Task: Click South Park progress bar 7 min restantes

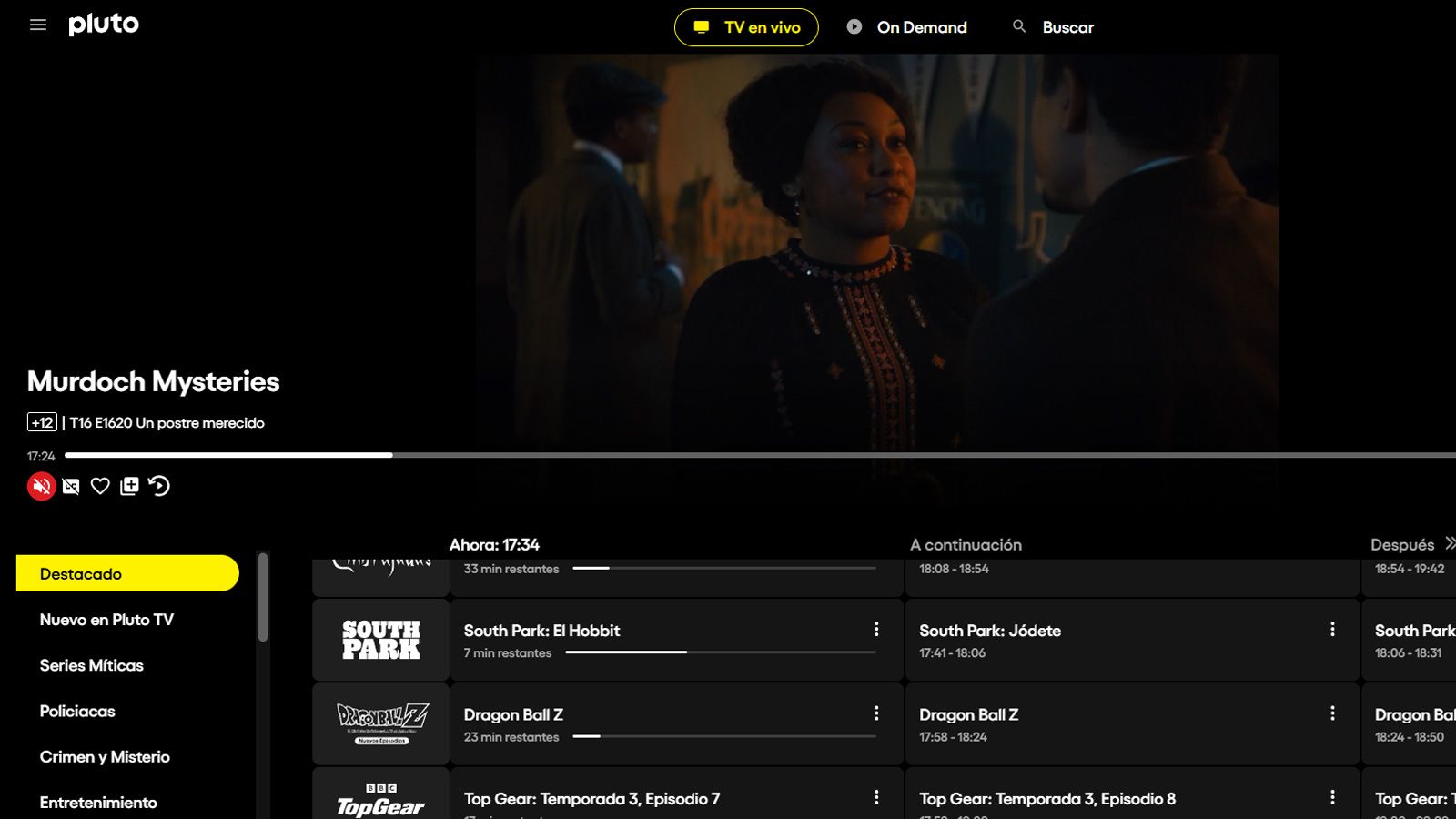Action: coord(721,652)
